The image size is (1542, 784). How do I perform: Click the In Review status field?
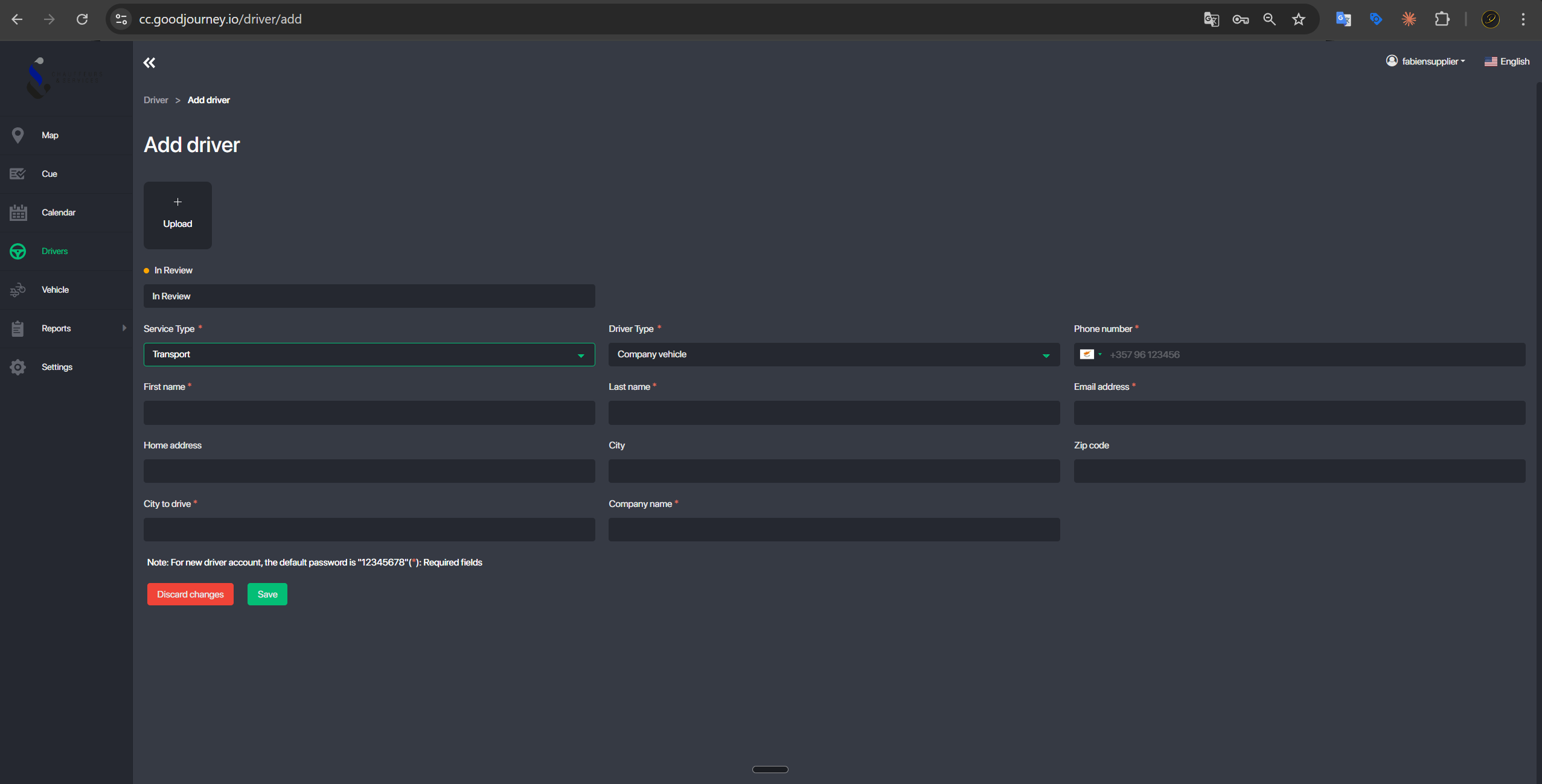click(x=369, y=296)
